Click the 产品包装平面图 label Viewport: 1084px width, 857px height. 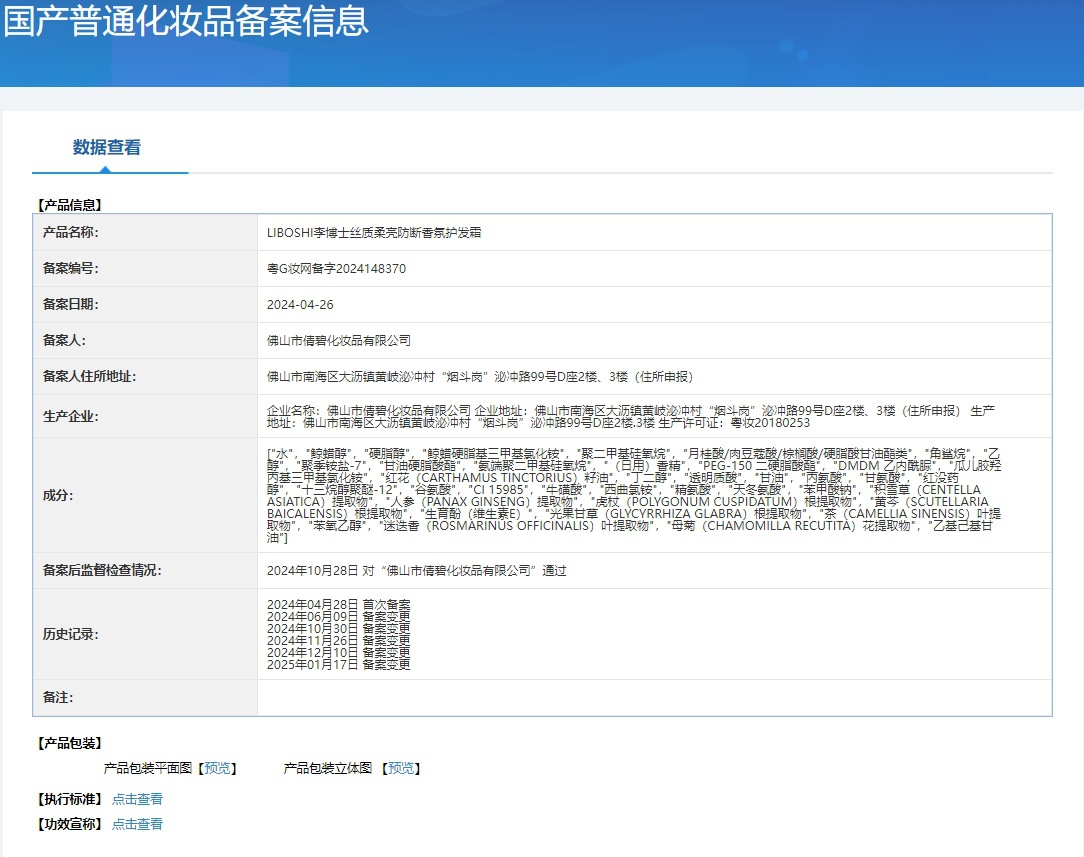tap(148, 768)
